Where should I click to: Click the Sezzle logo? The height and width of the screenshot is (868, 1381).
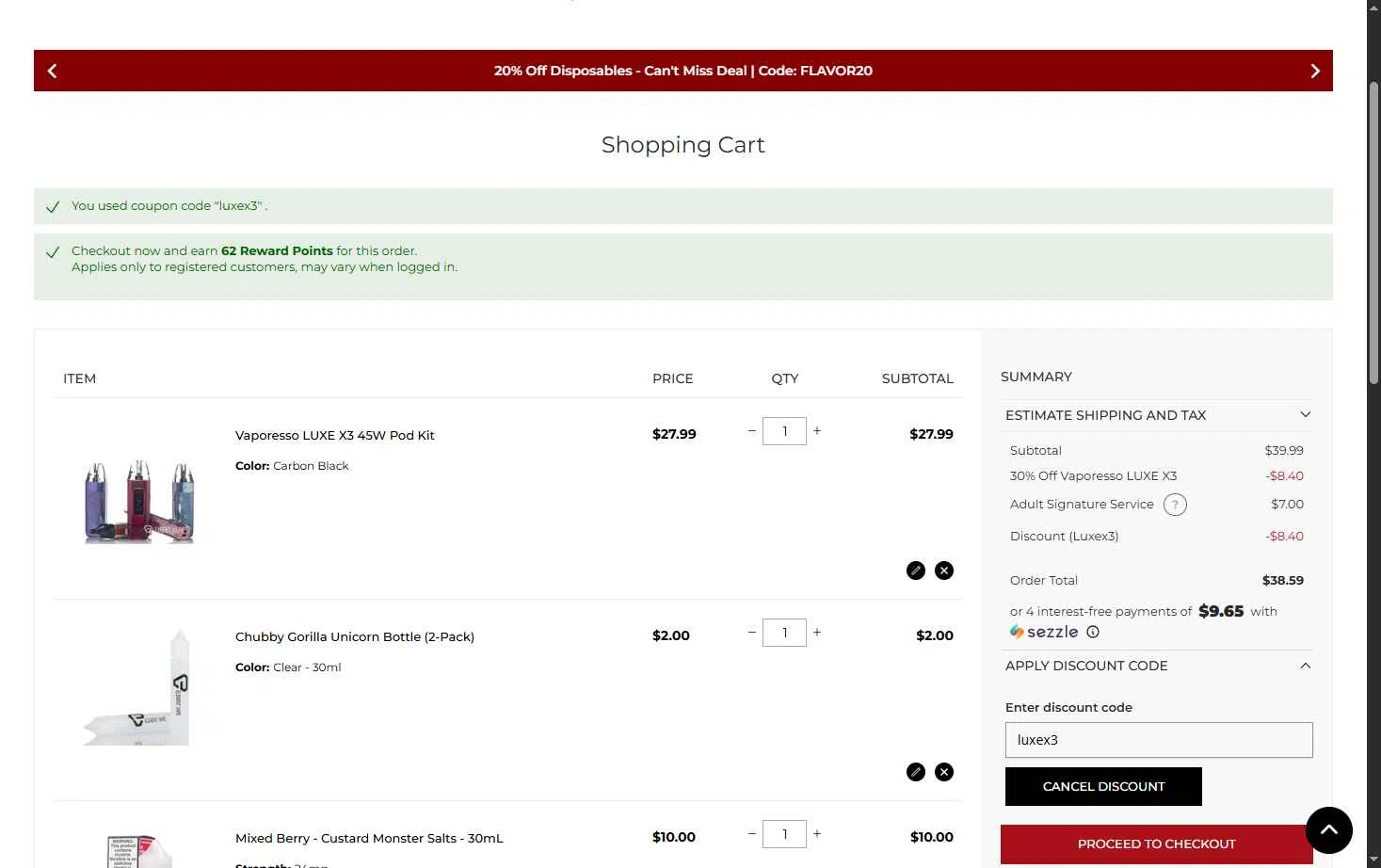(x=1044, y=632)
